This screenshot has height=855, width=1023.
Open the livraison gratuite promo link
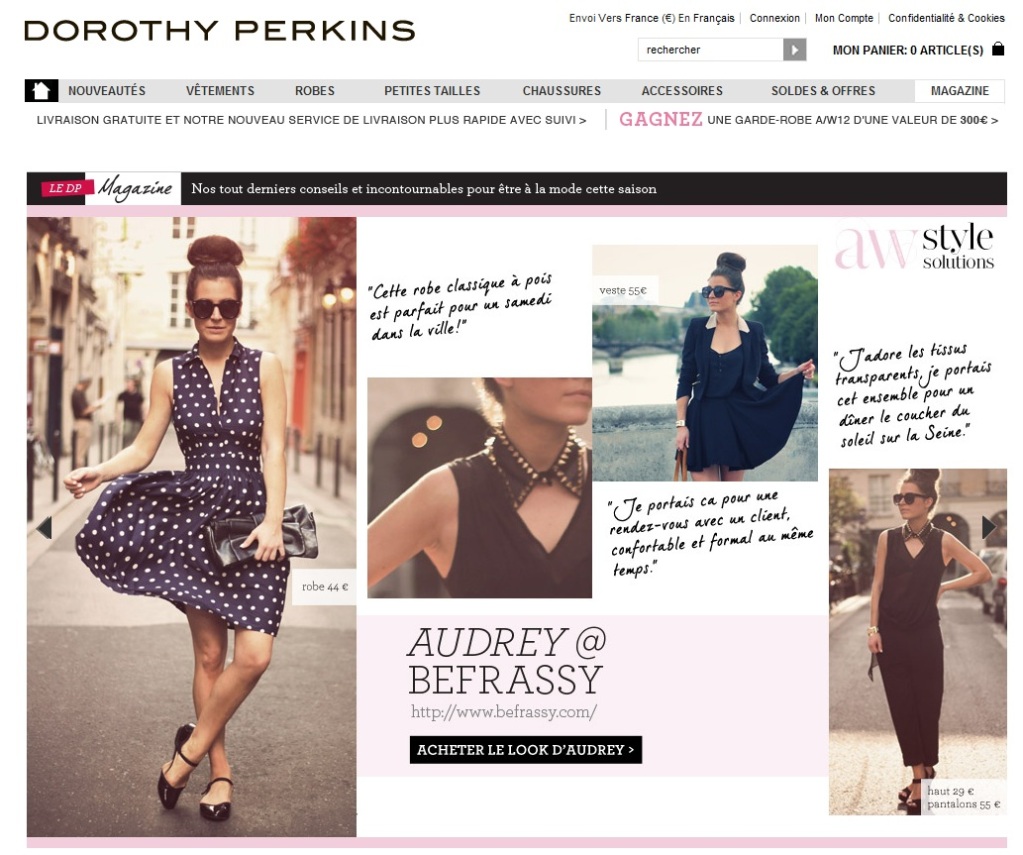point(311,120)
